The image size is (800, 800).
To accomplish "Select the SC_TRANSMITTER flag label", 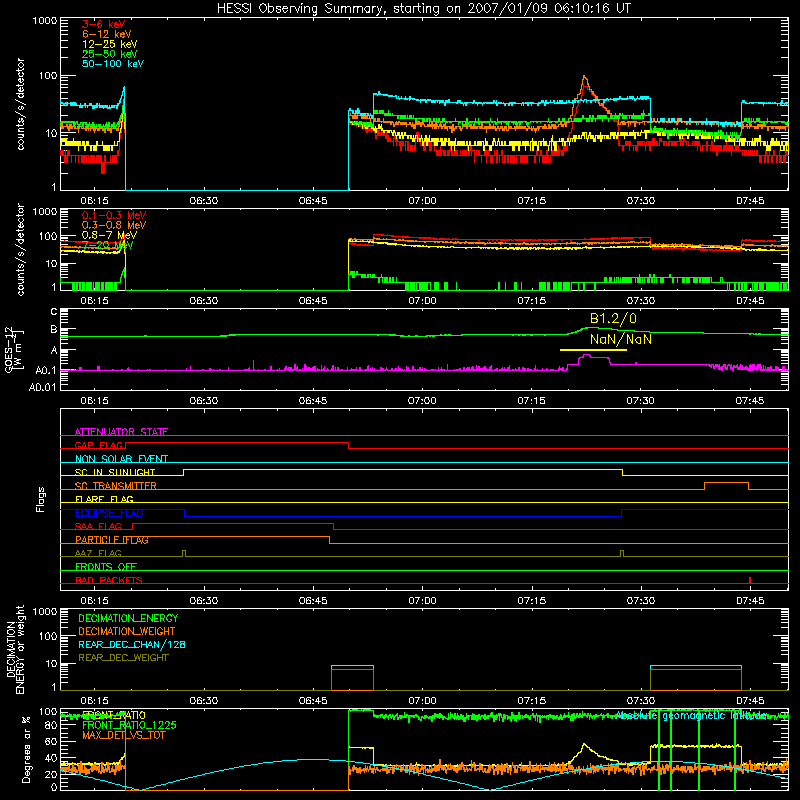I will (x=116, y=486).
